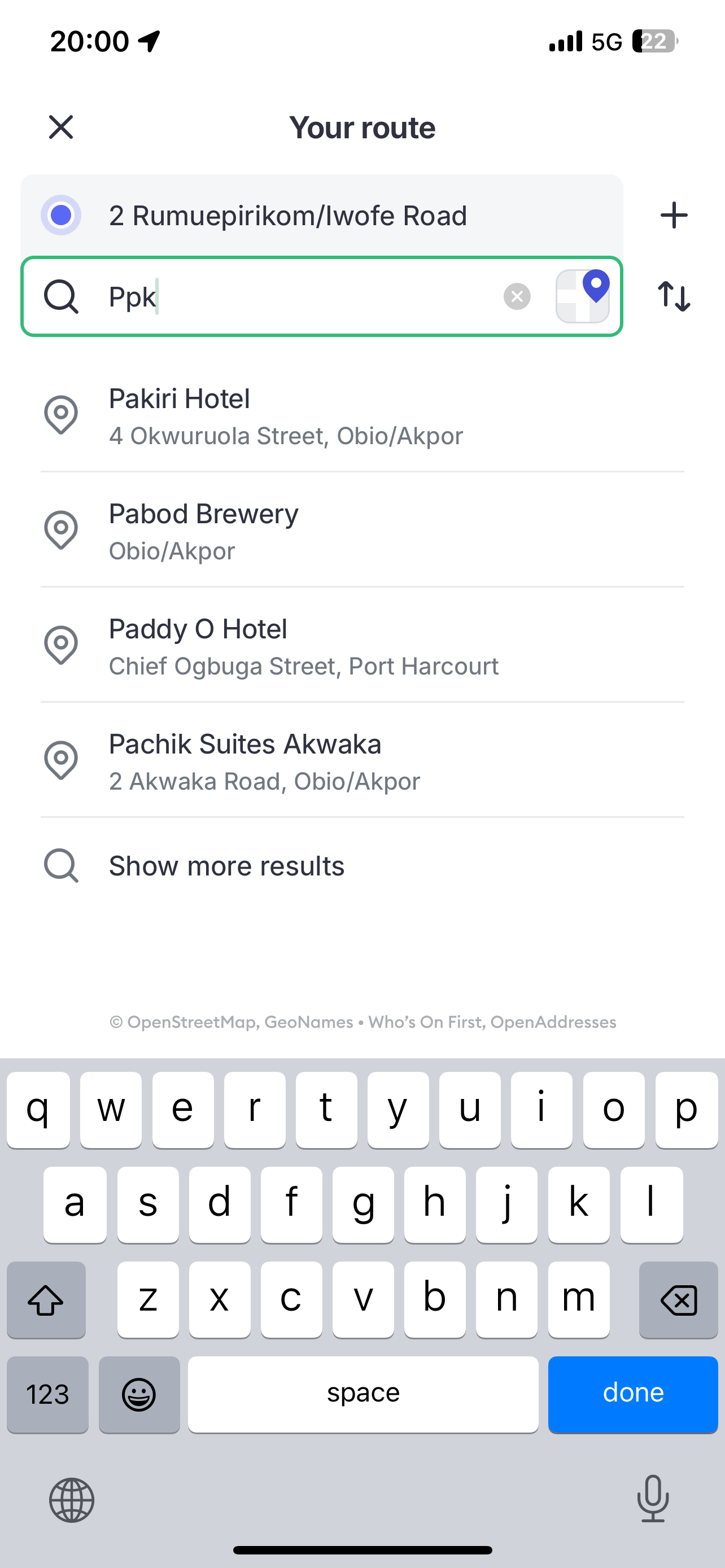This screenshot has width=725, height=1568.
Task: Switch to the 123 numeric keyboard
Action: click(47, 1394)
